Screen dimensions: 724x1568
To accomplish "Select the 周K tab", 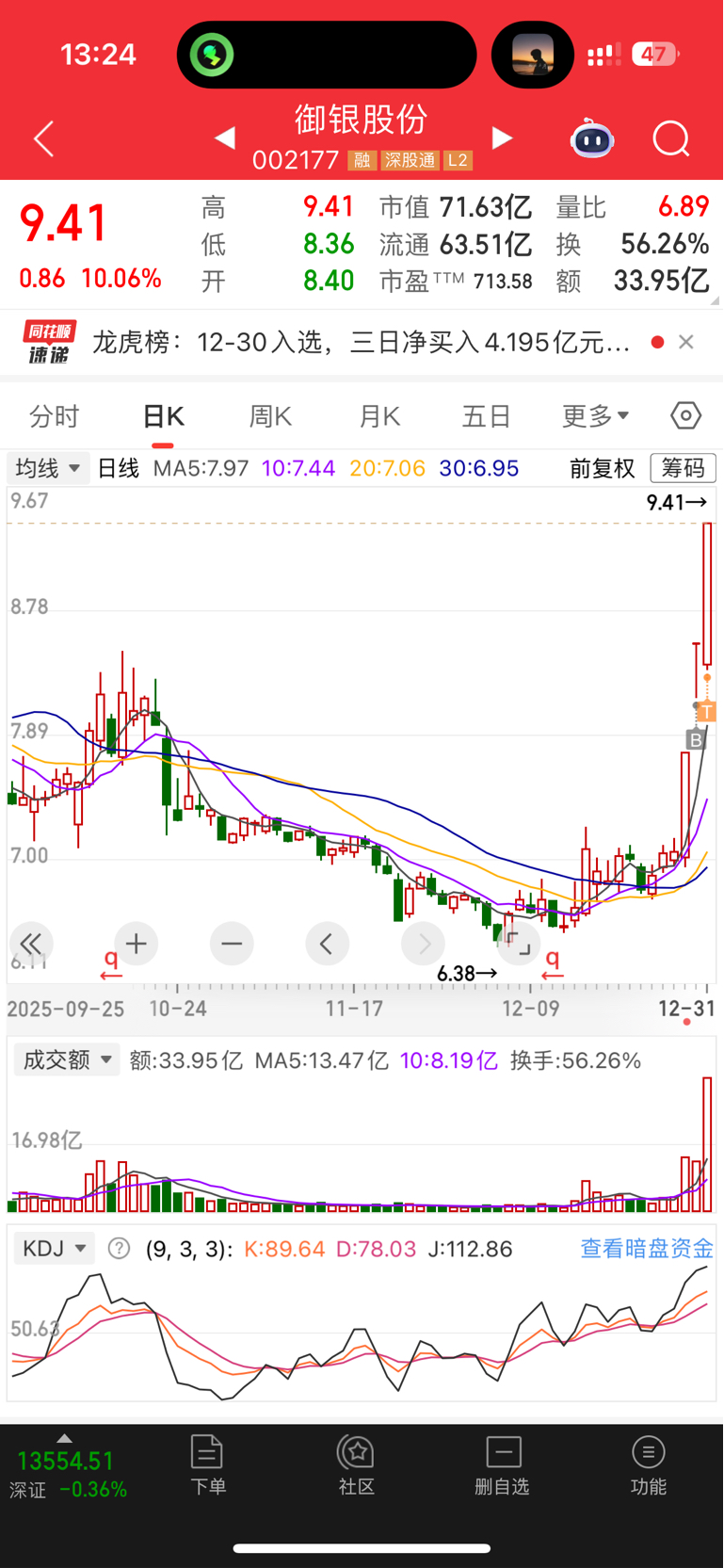I will click(x=270, y=416).
